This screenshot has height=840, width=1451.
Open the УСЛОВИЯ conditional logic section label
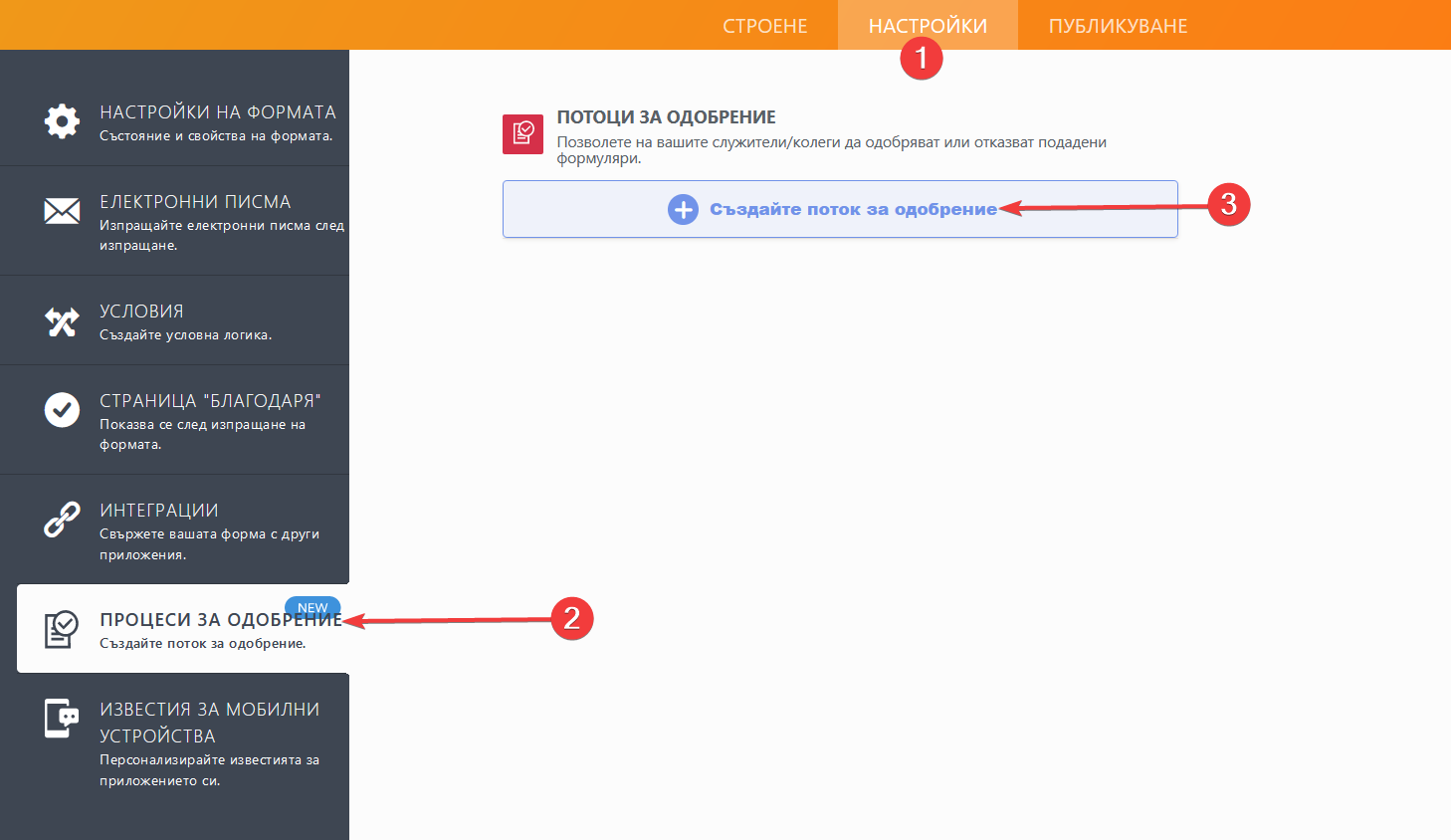pyautogui.click(x=141, y=312)
